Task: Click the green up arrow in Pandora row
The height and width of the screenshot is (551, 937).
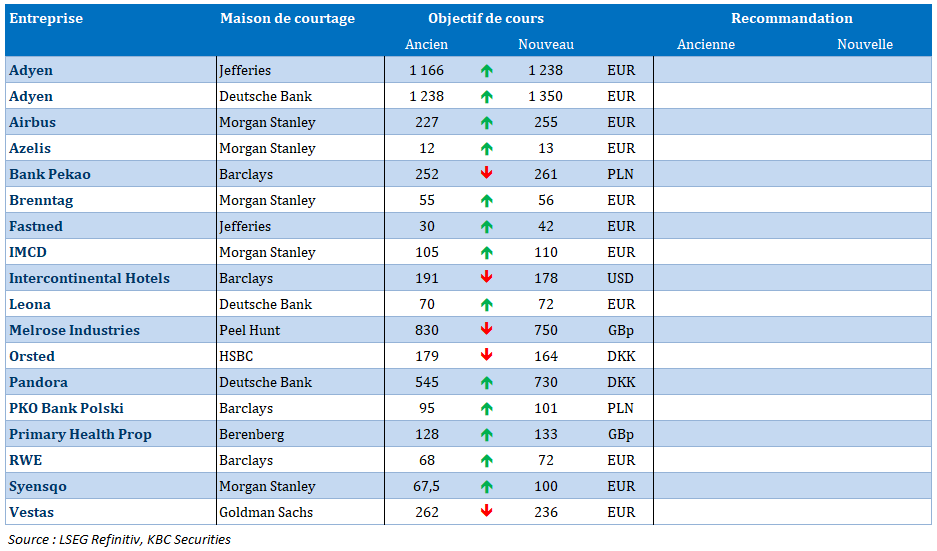Action: (486, 382)
